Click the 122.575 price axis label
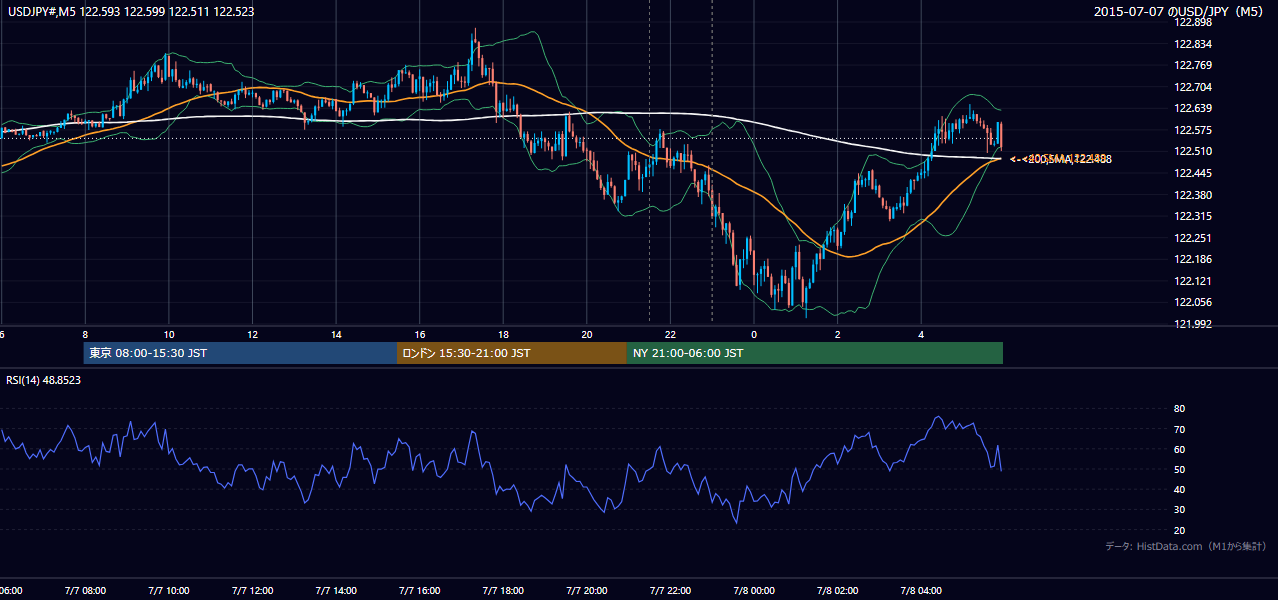This screenshot has width=1278, height=600. point(1191,130)
